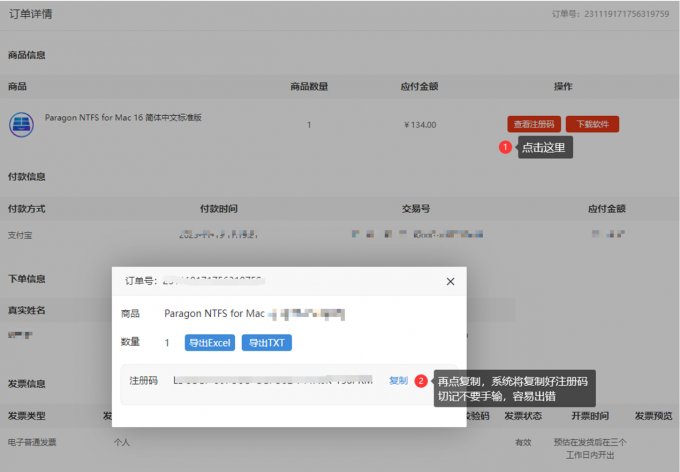
Task: Click the 个人 invoice title cell
Action: click(x=122, y=442)
